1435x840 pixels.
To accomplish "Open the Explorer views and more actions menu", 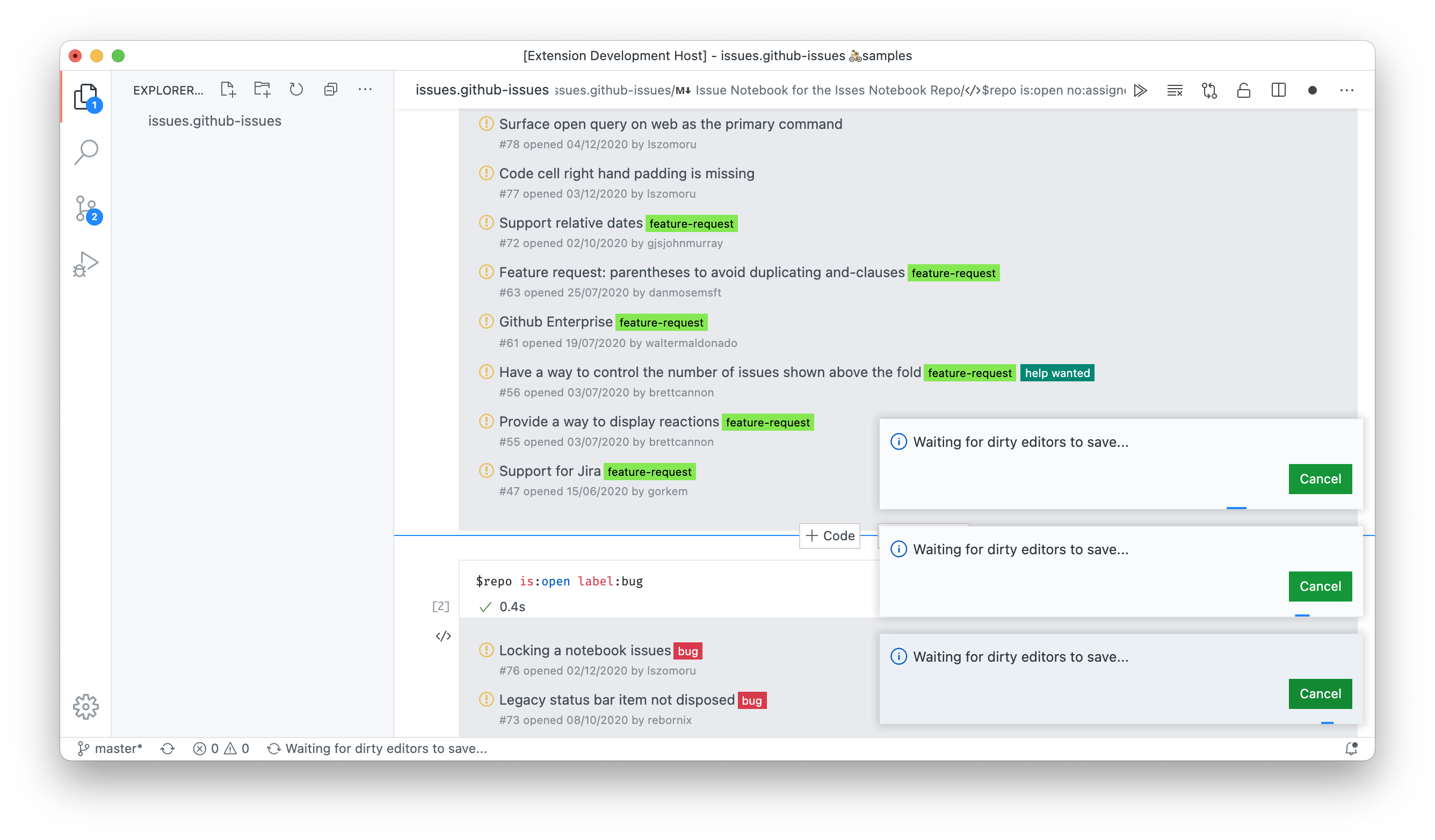I will click(x=365, y=89).
